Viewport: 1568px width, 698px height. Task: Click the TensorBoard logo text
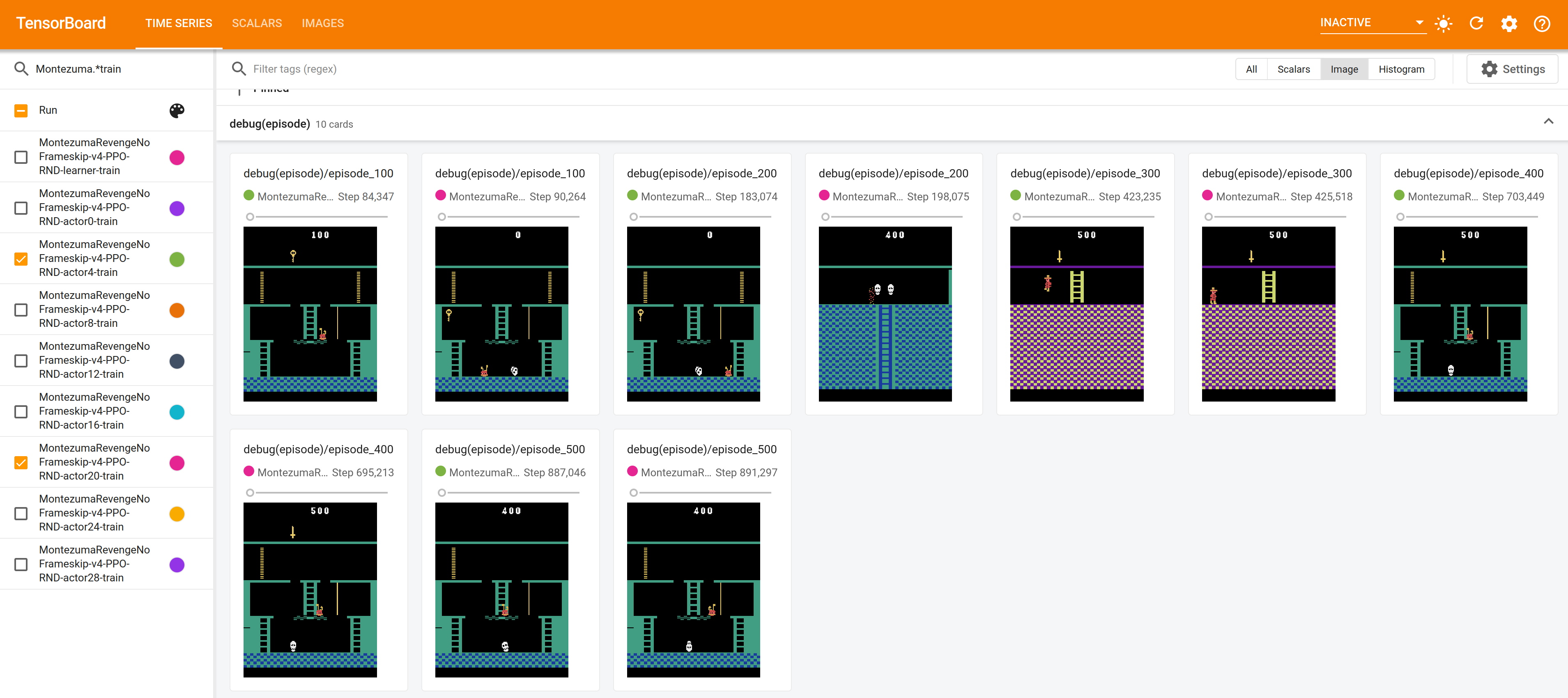61,23
